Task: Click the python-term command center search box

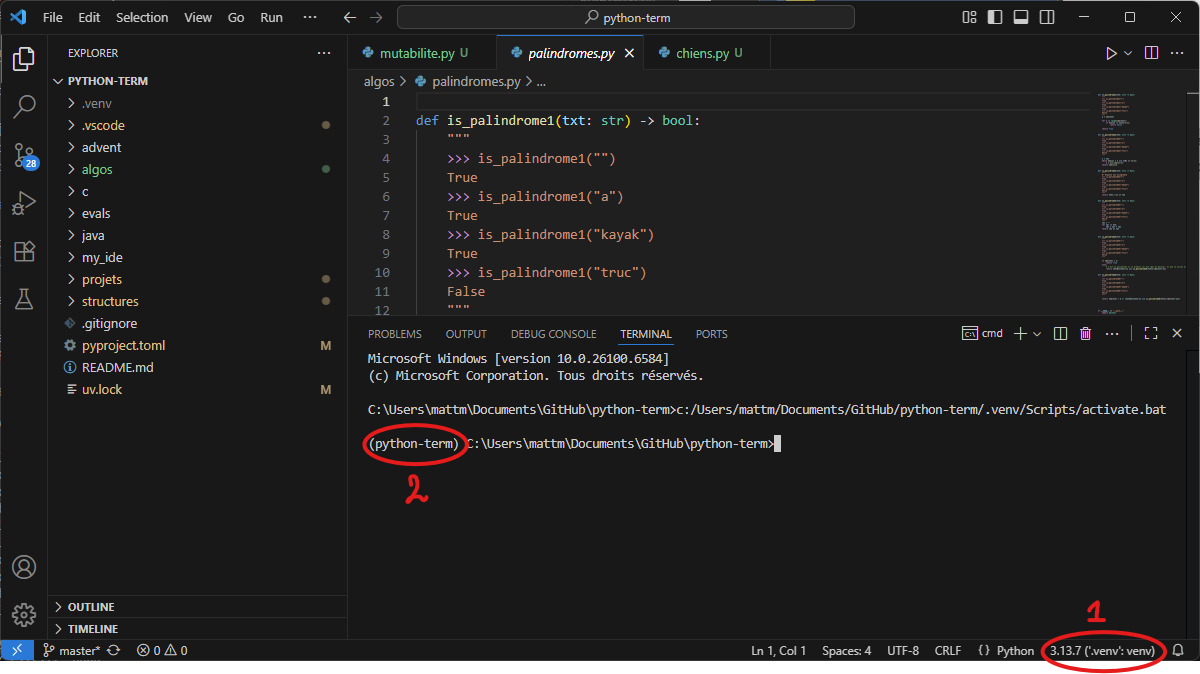Action: coord(626,17)
